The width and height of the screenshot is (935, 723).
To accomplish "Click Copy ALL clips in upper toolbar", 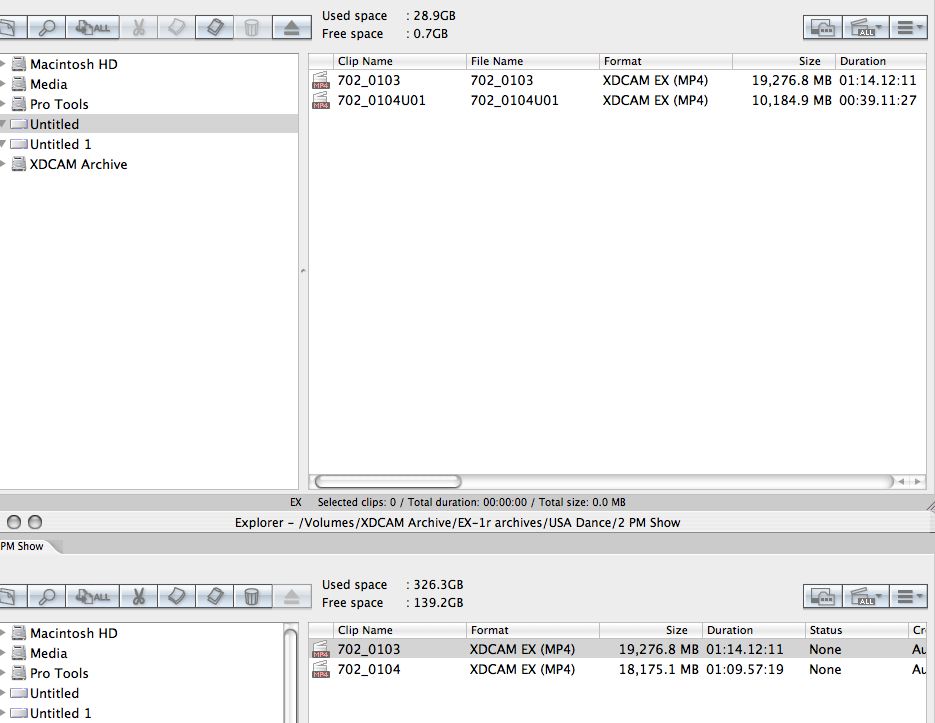I will click(92, 27).
